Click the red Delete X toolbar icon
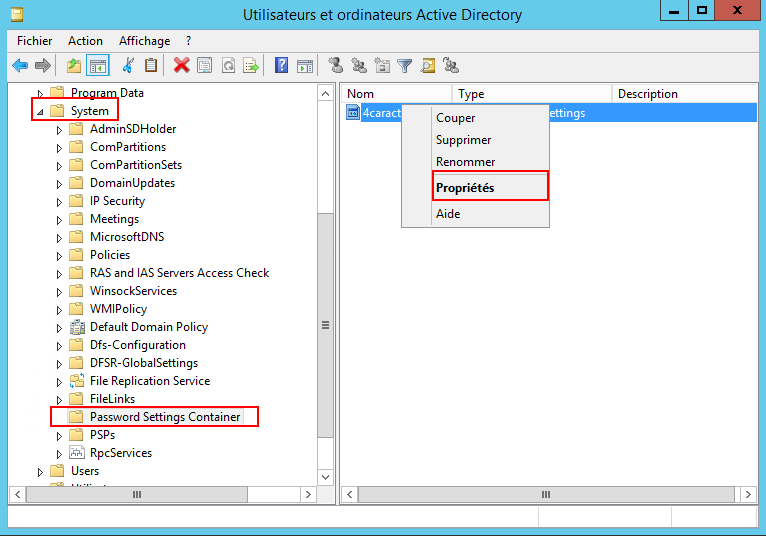This screenshot has width=766, height=536. point(181,66)
